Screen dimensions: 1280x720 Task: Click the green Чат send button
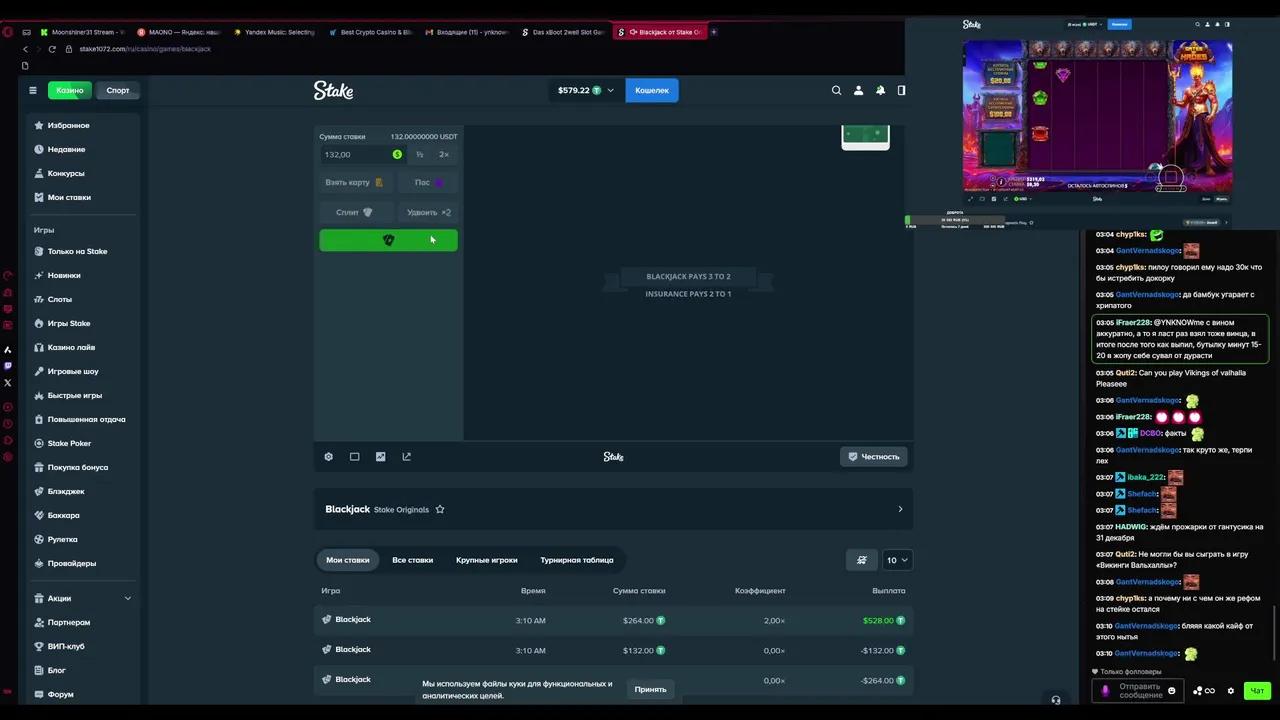point(1257,691)
